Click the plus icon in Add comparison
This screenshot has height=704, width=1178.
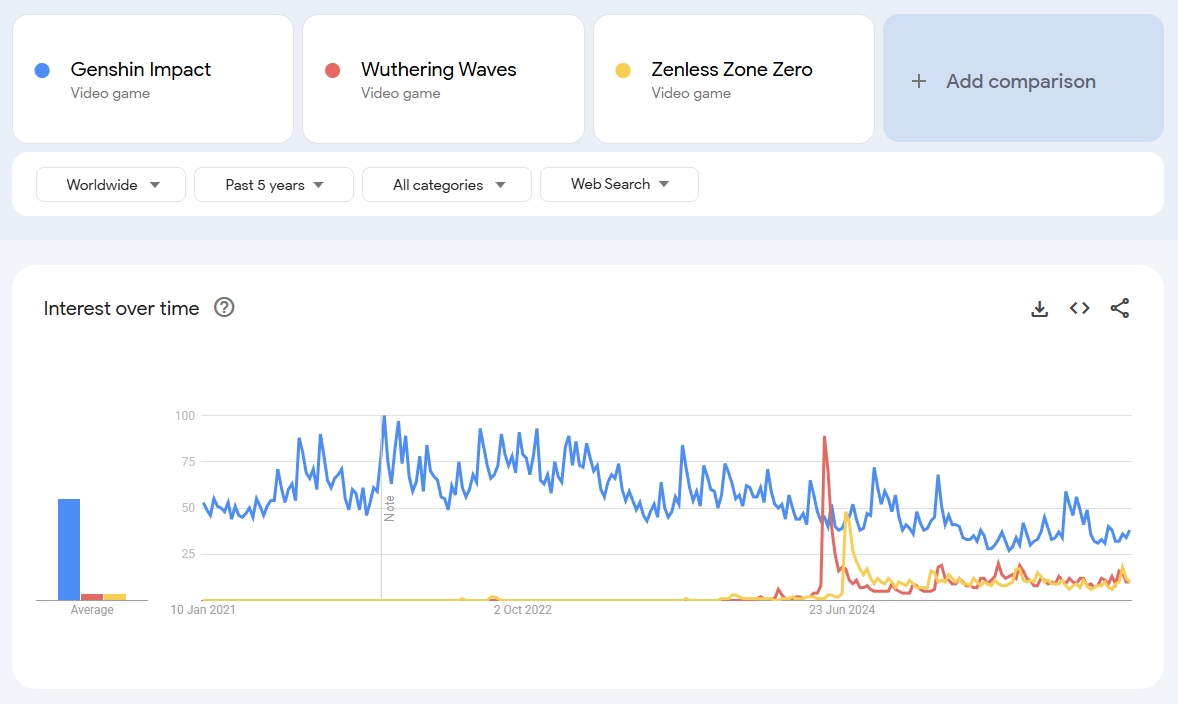pyautogui.click(x=919, y=81)
